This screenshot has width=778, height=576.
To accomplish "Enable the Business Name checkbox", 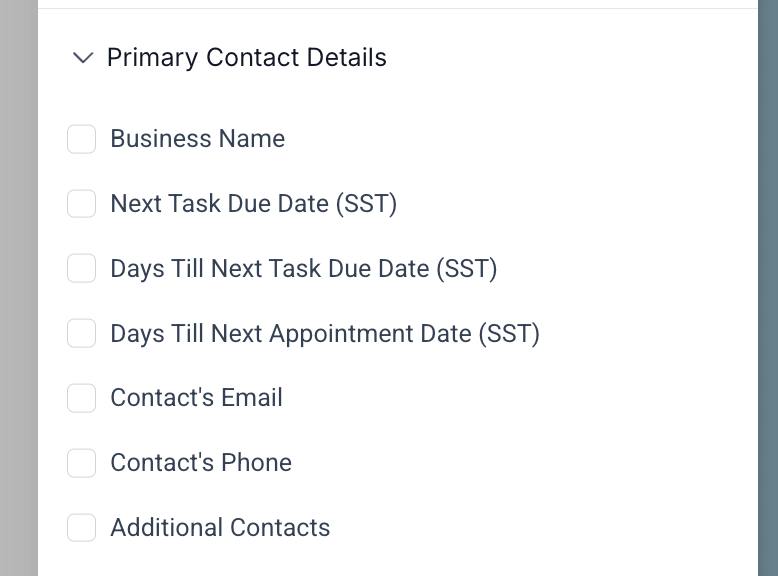I will click(x=81, y=139).
